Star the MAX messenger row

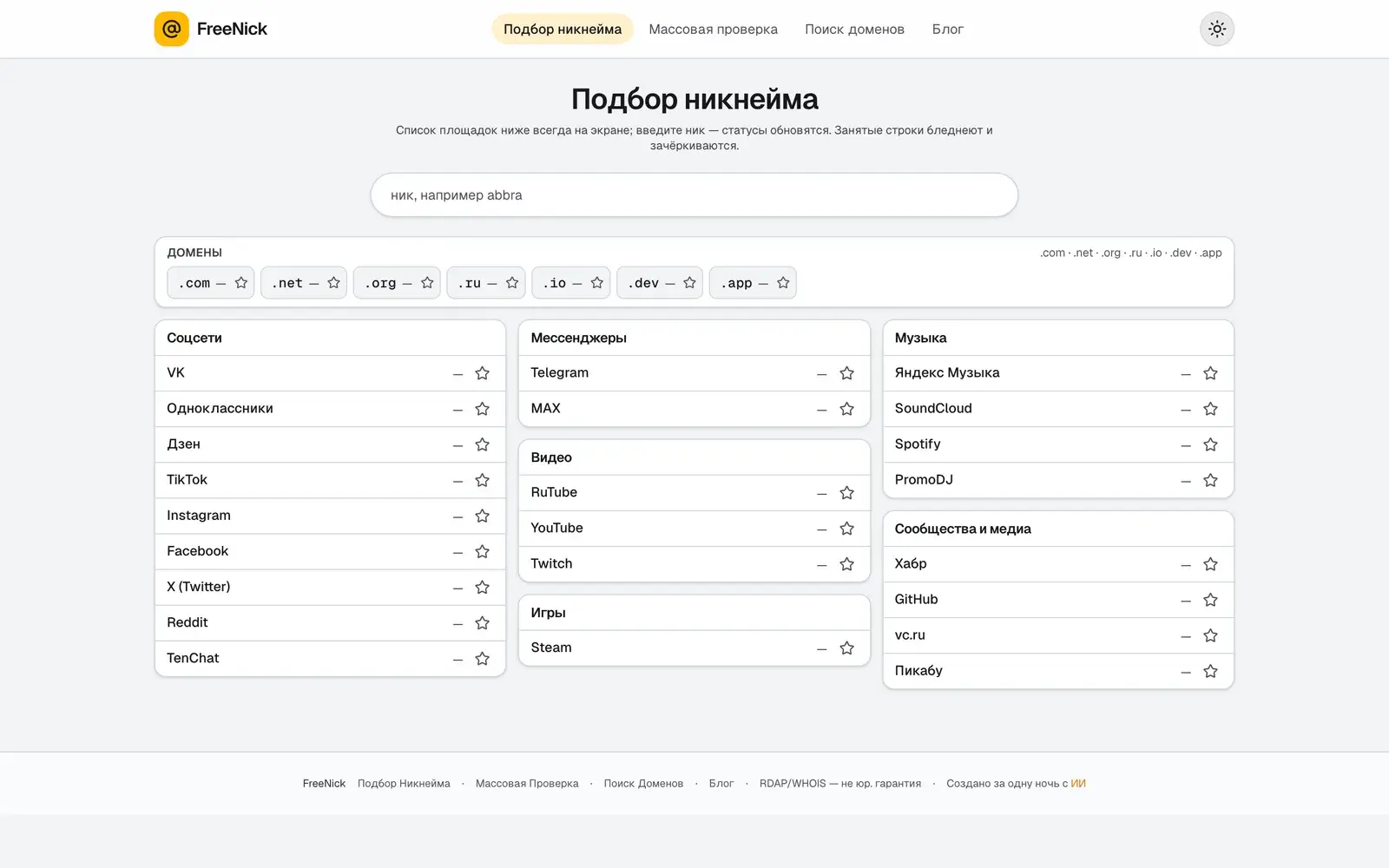pyautogui.click(x=847, y=409)
